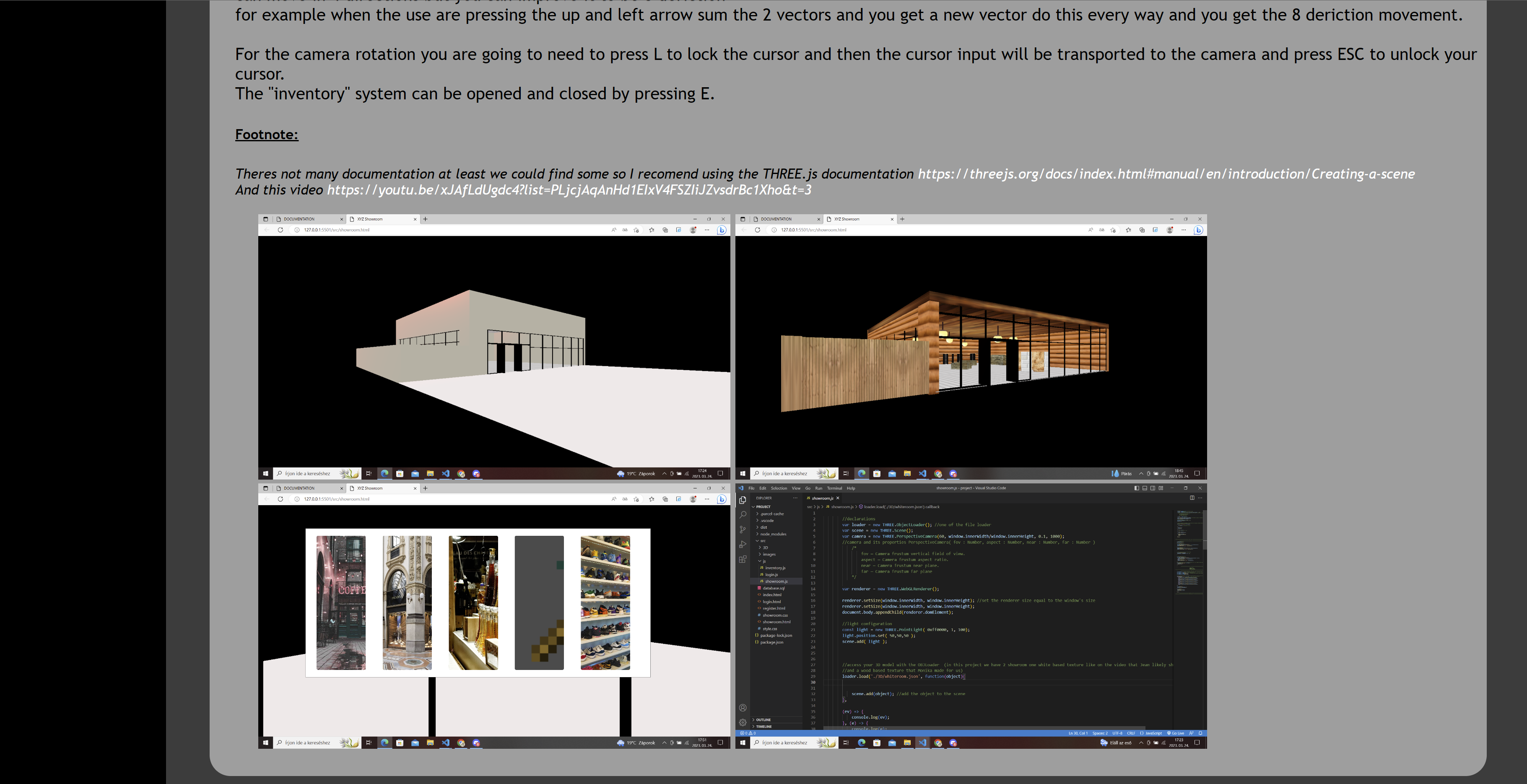
Task: Click Ln 30, Col 1 in status bar
Action: click(1078, 733)
